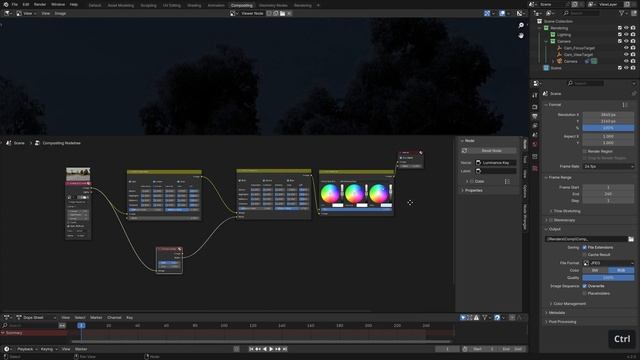Click the first color wheel in the color balance node
The height and width of the screenshot is (360, 640).
pyautogui.click(x=330, y=193)
